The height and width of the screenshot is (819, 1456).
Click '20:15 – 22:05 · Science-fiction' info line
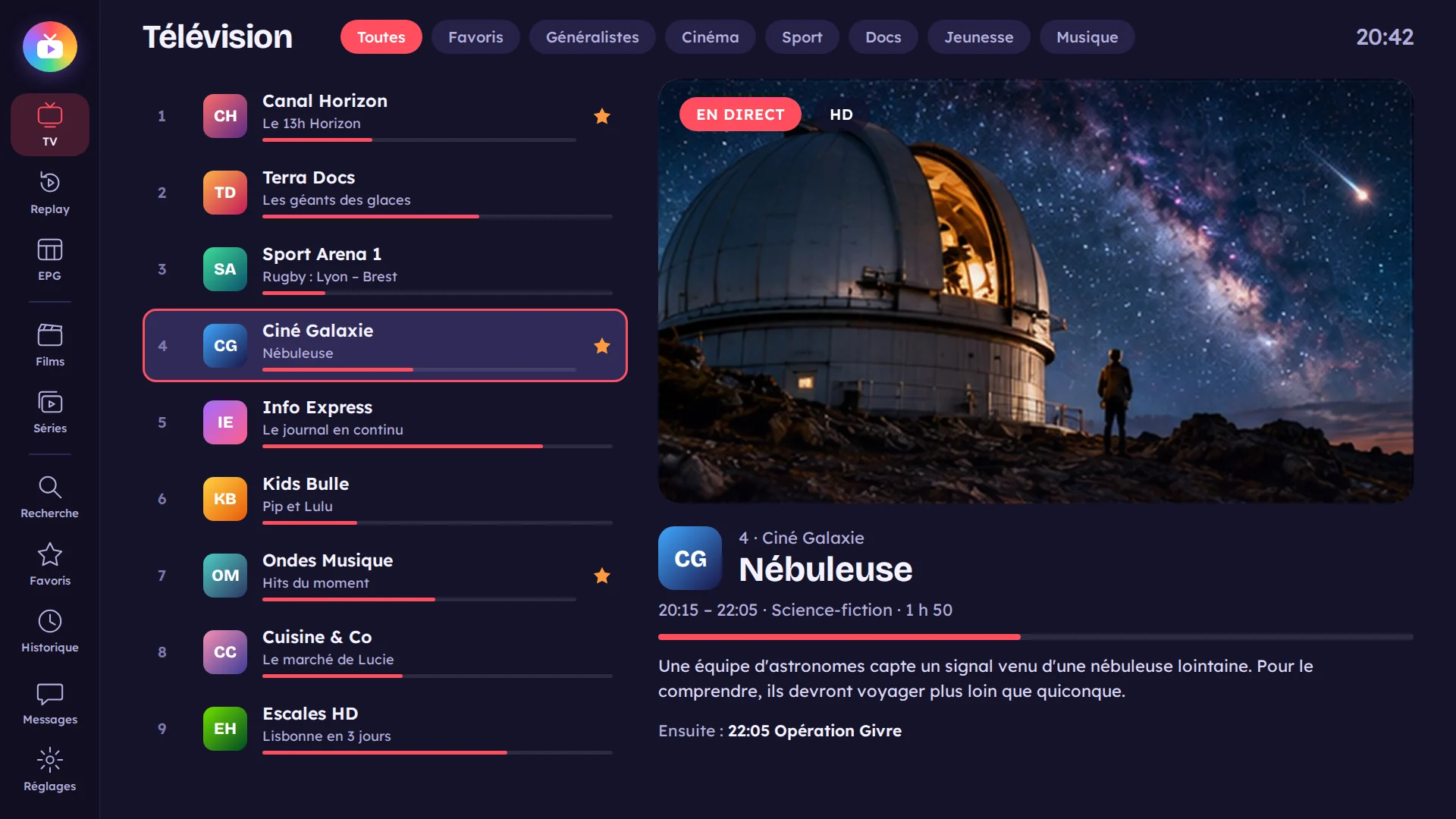point(805,610)
